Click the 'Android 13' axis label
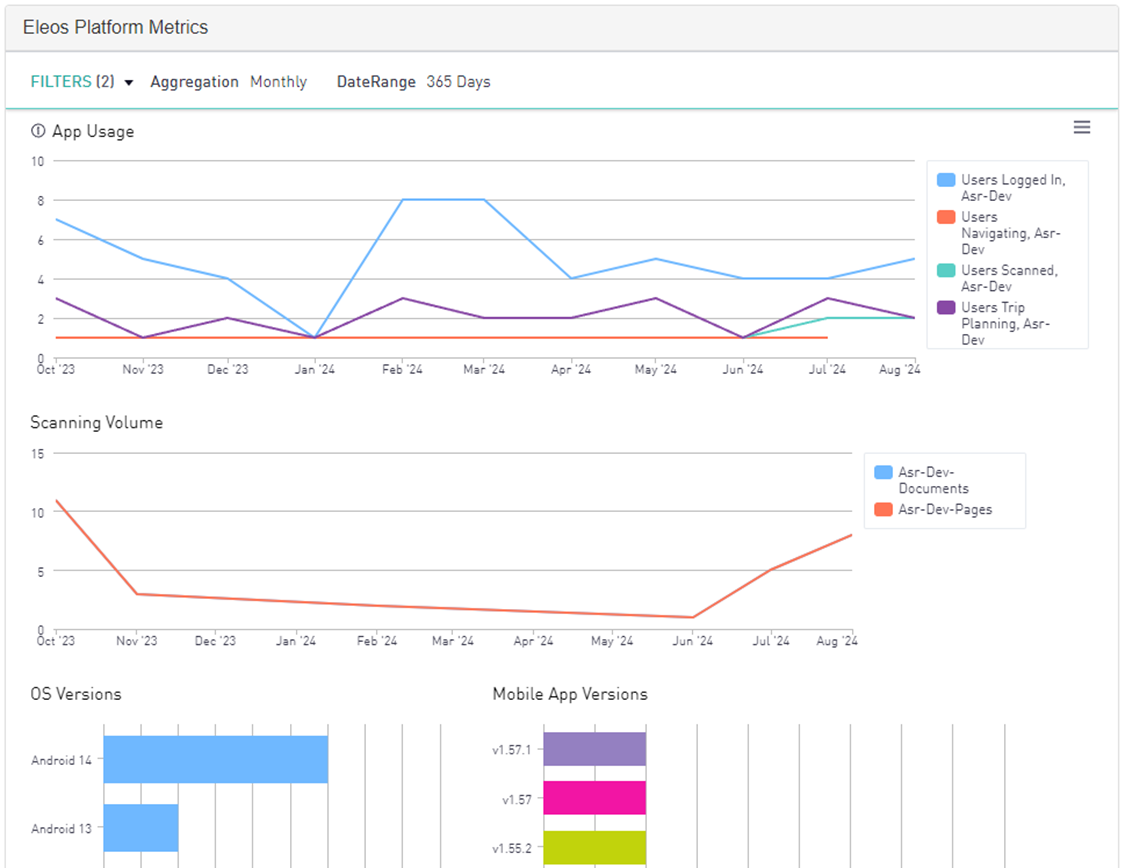Viewport: 1125px width, 868px height. (x=62, y=829)
